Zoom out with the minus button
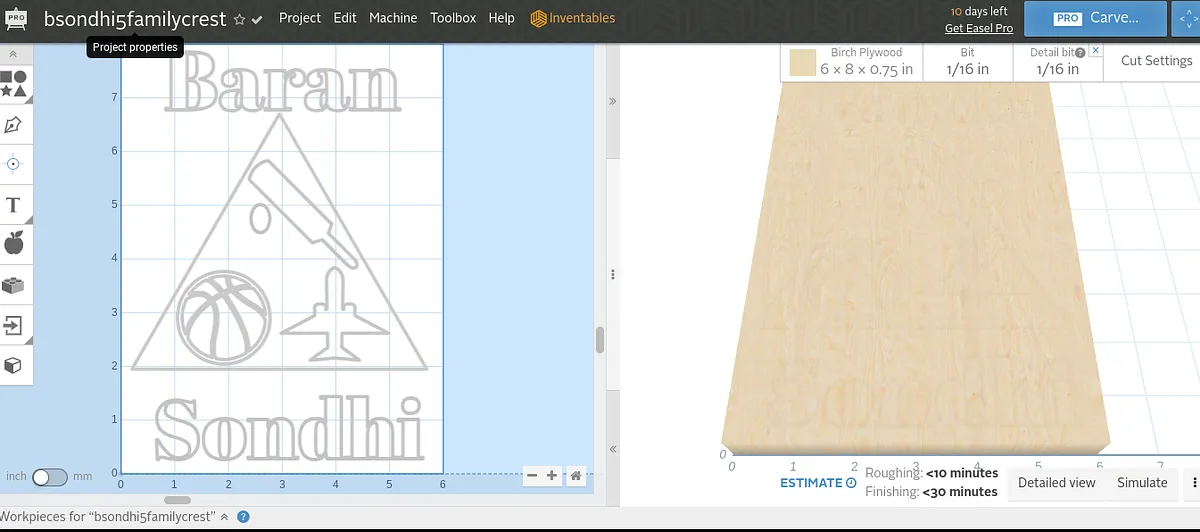 [x=532, y=476]
